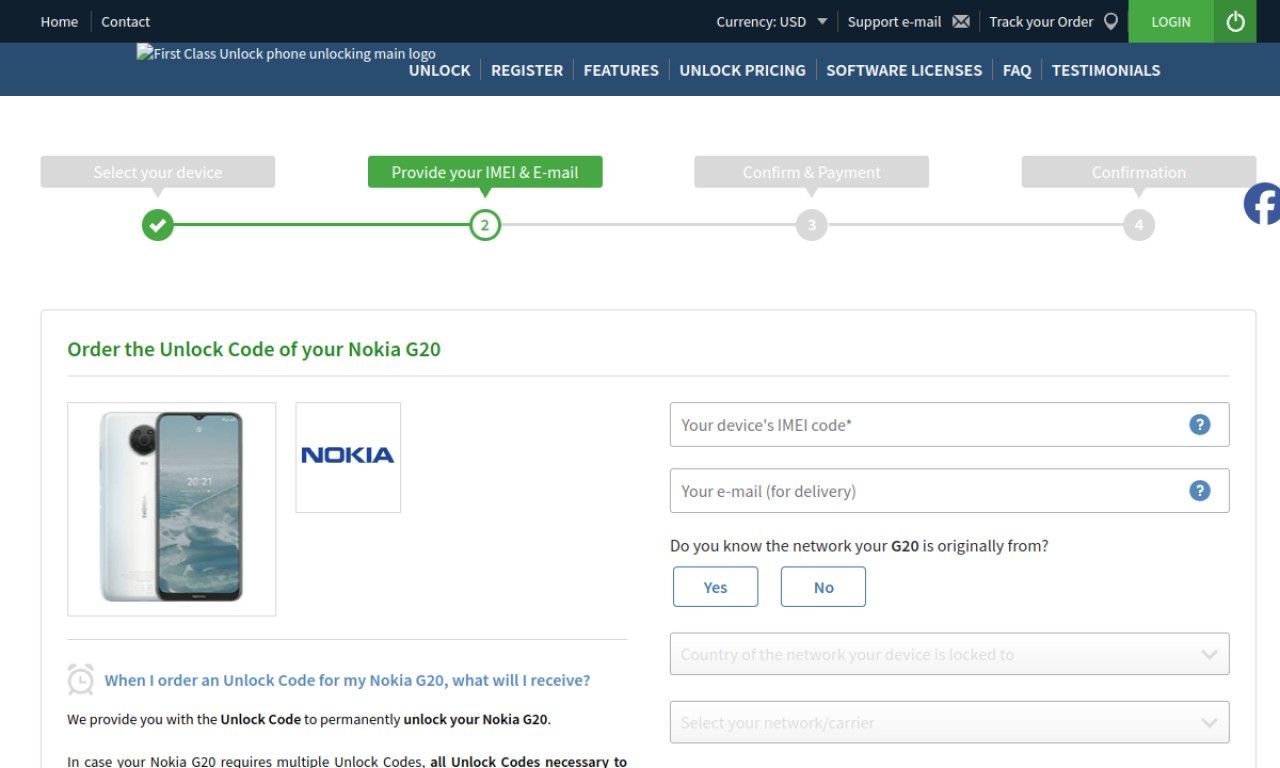Click the Track your Order link text
The image size is (1280, 768).
point(1041,21)
